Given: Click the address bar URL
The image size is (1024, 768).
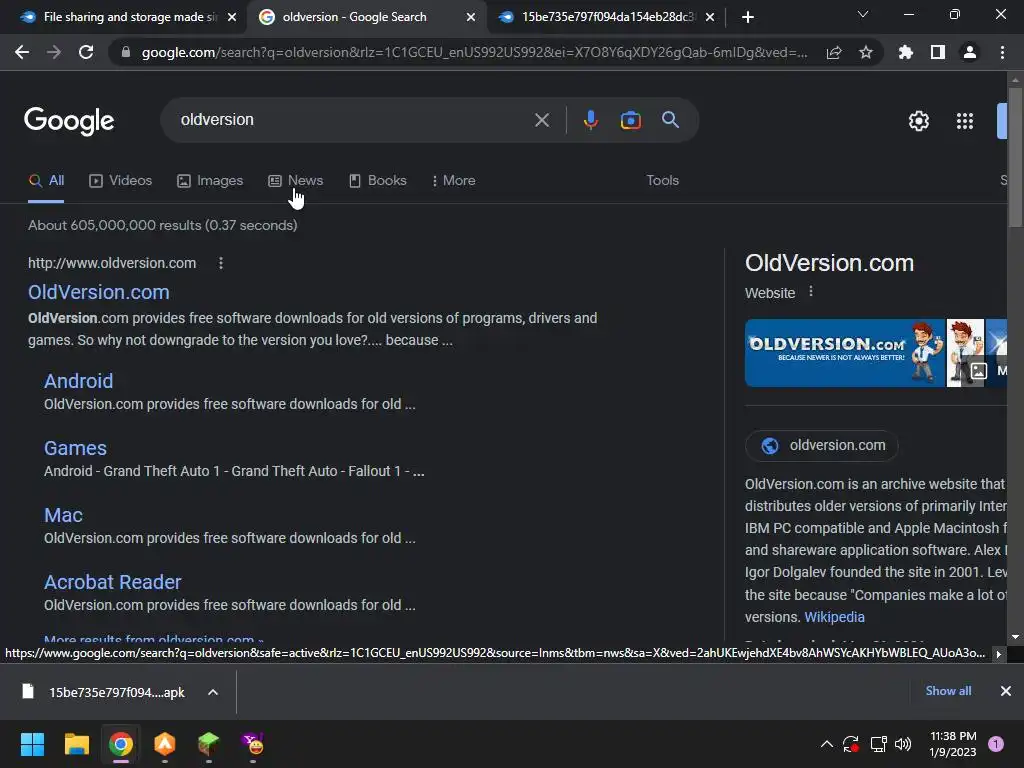Looking at the screenshot, I should point(473,52).
